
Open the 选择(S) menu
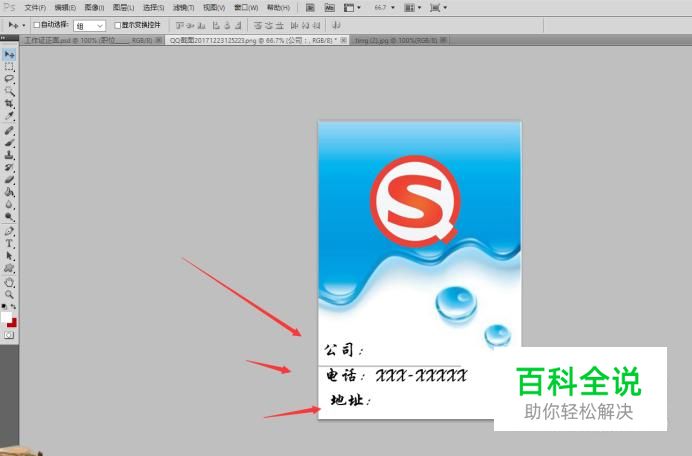point(153,8)
